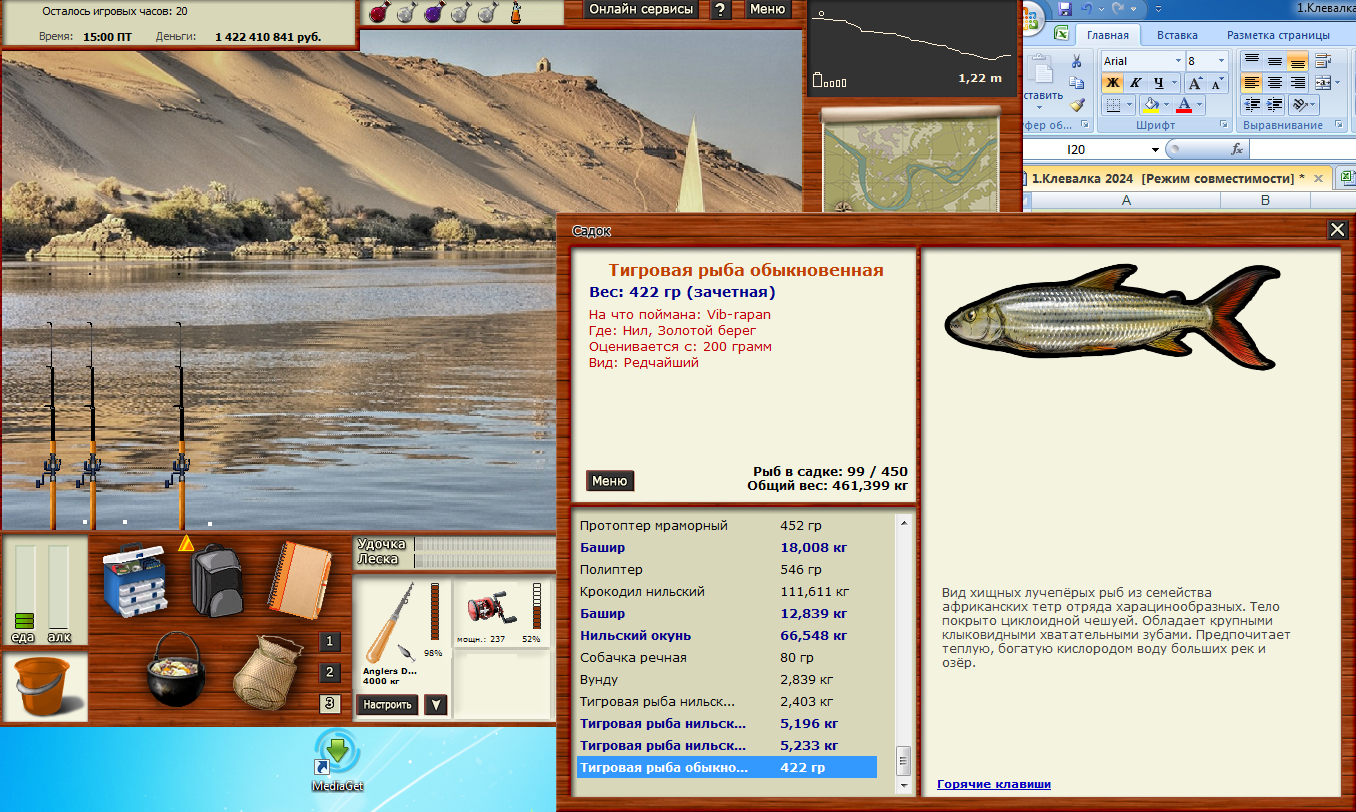Viewport: 1356px width, 812px height.
Task: Click the orange bucket icon
Action: tap(43, 687)
